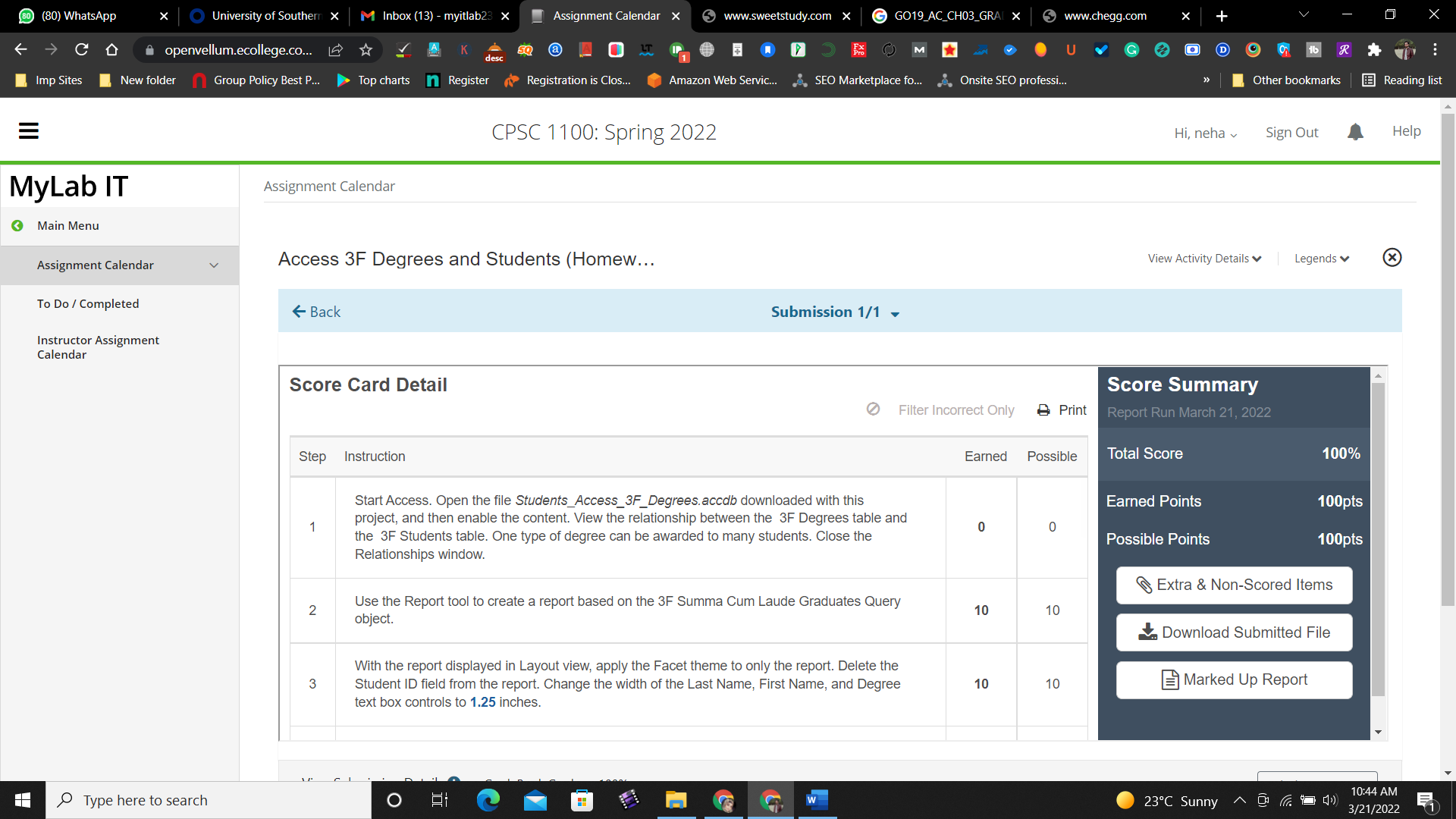The image size is (1456, 819).
Task: Go to browser home page
Action: click(111, 50)
